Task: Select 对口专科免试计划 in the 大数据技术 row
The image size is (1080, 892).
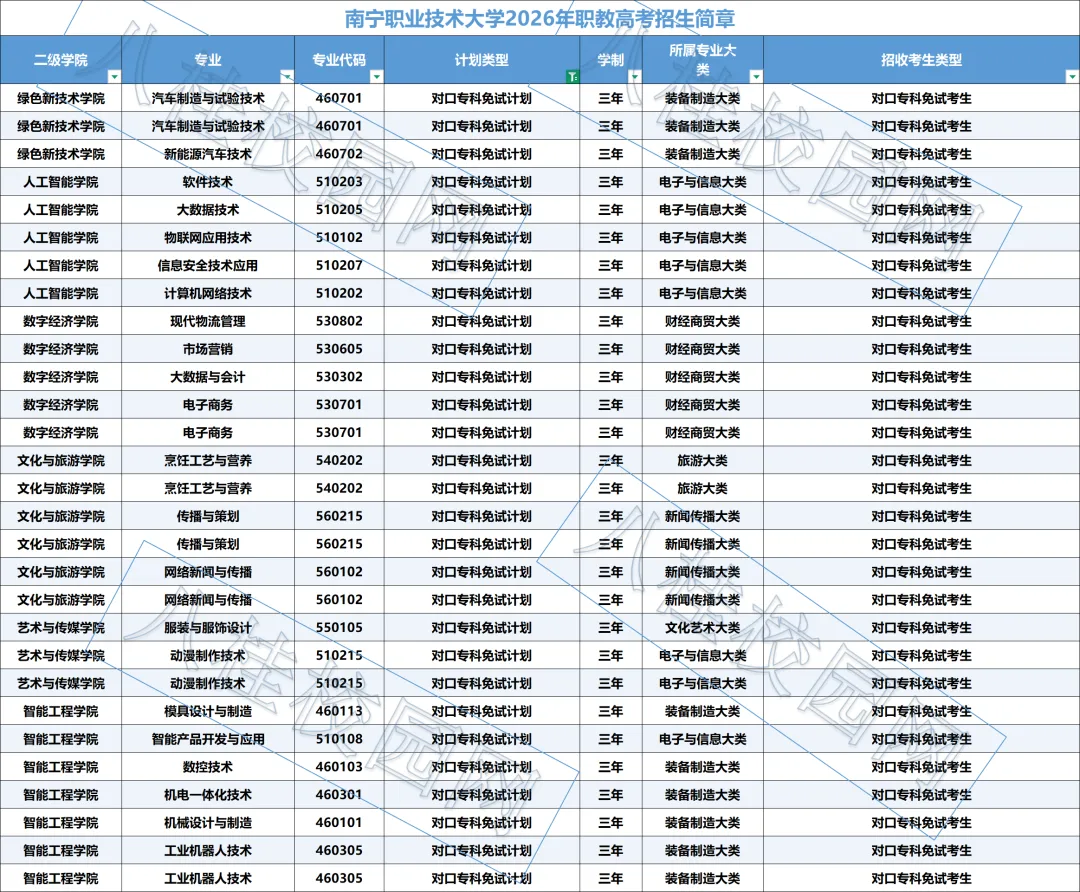Action: (x=481, y=210)
